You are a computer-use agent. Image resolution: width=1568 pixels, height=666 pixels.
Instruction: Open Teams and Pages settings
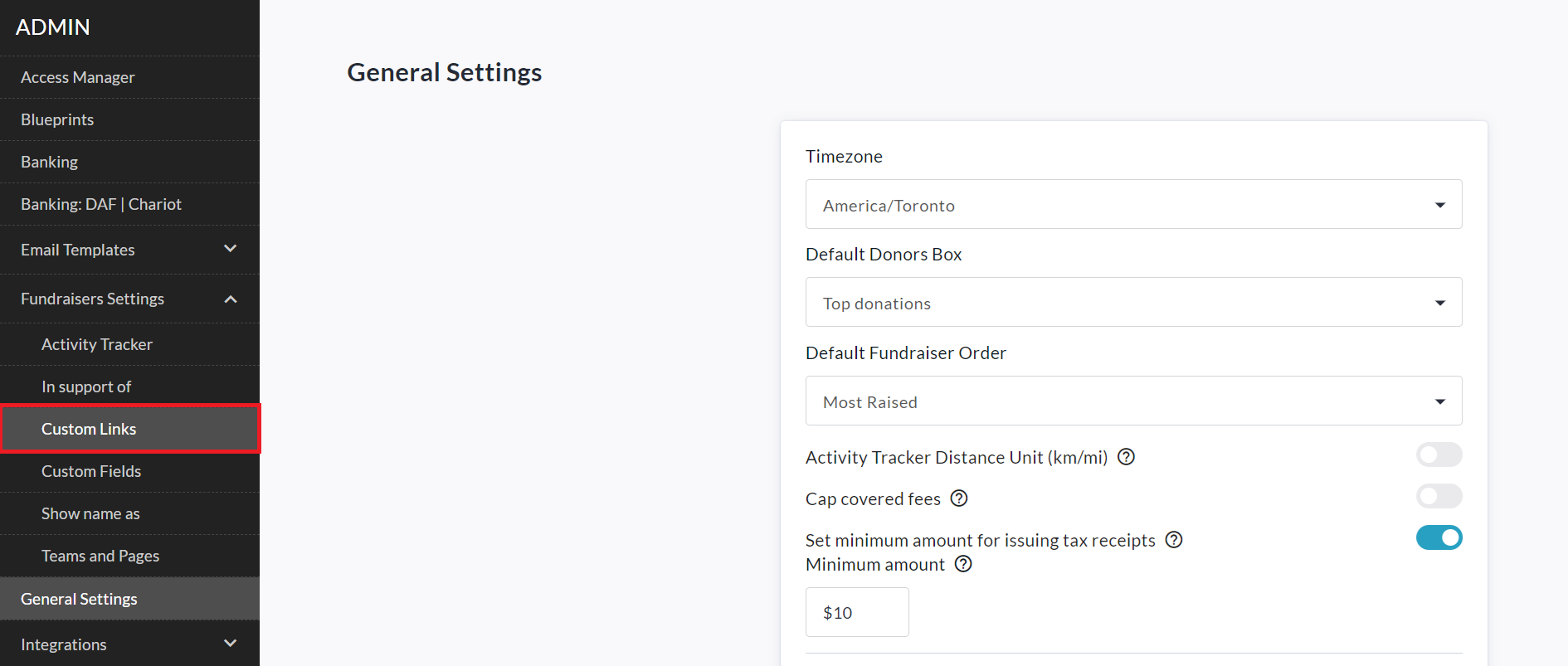(100, 556)
